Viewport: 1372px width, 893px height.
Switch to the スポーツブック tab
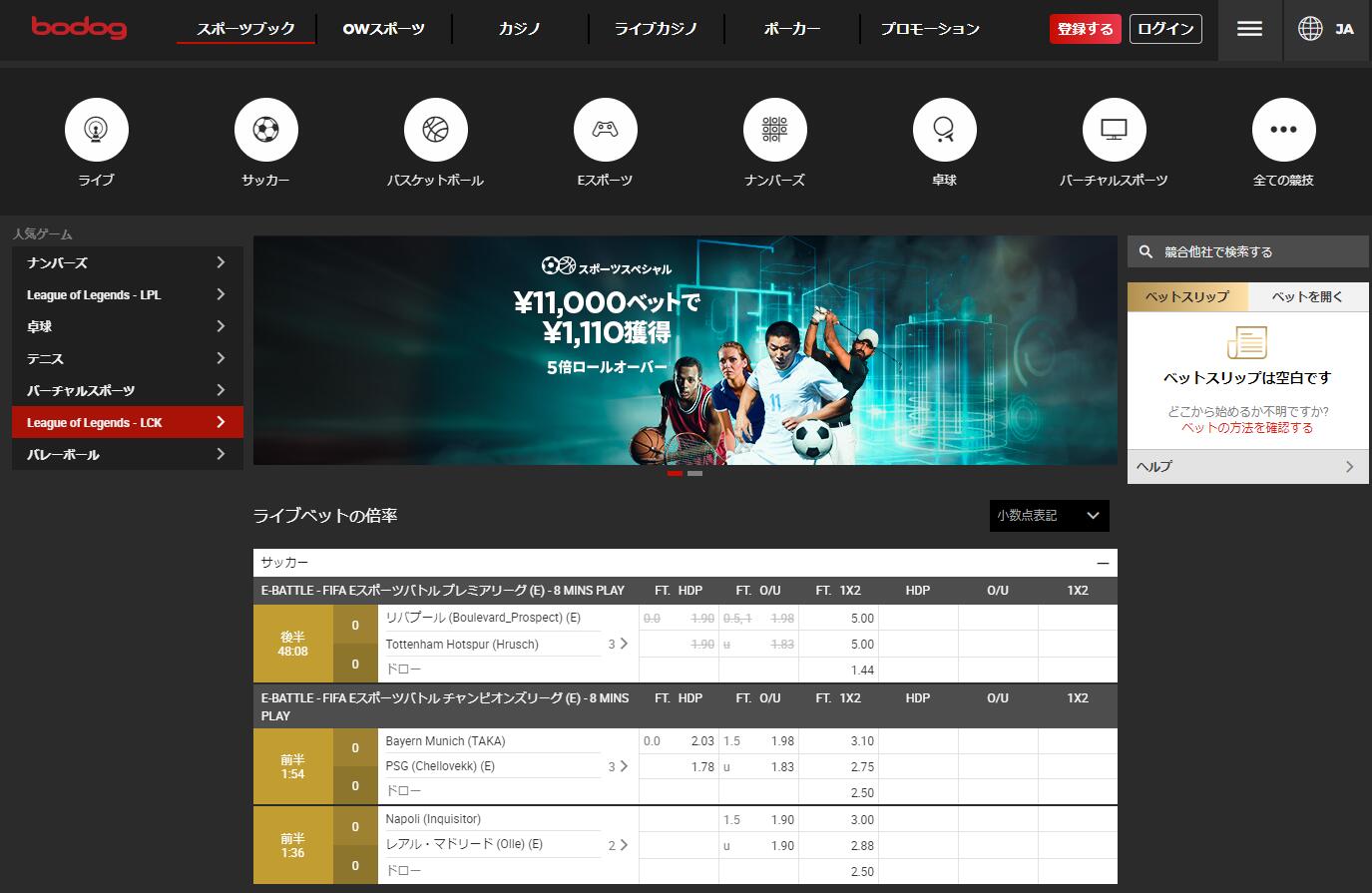[245, 29]
